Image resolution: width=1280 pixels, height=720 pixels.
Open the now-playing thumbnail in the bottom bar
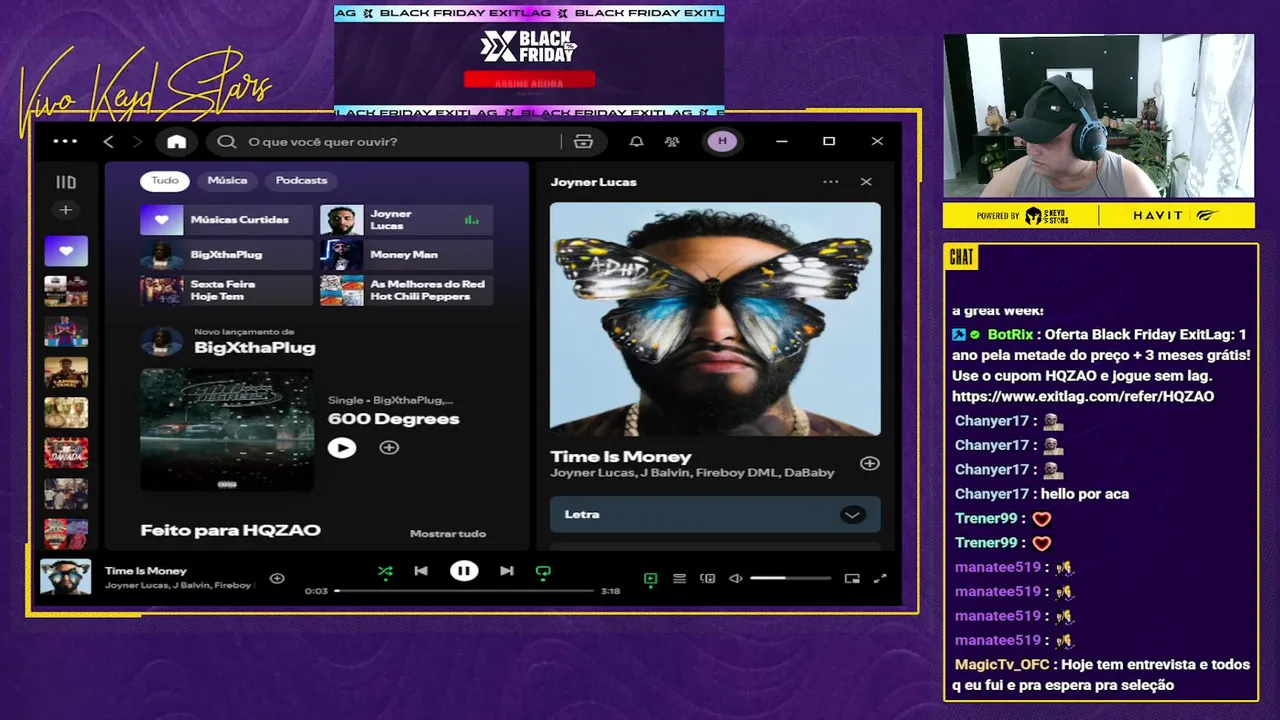tap(66, 577)
